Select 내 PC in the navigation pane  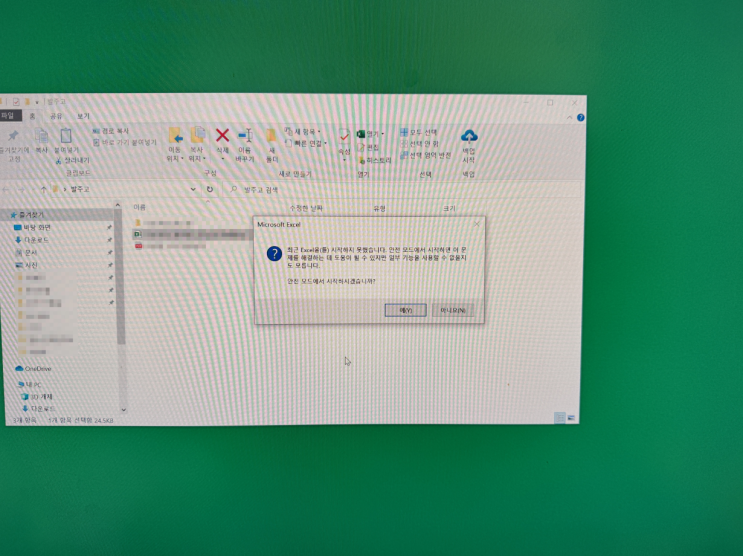(x=33, y=384)
